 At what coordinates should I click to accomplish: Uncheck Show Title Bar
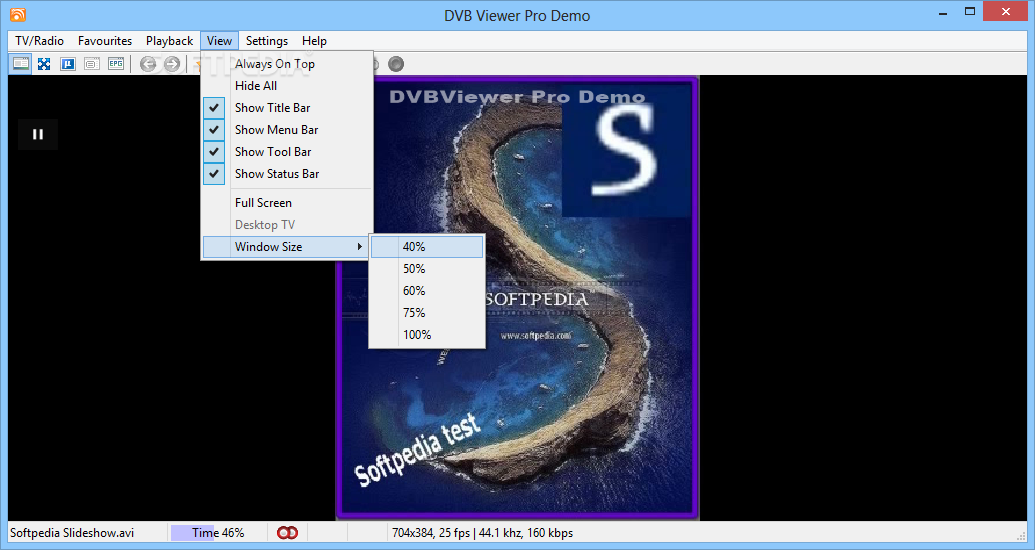(x=287, y=108)
